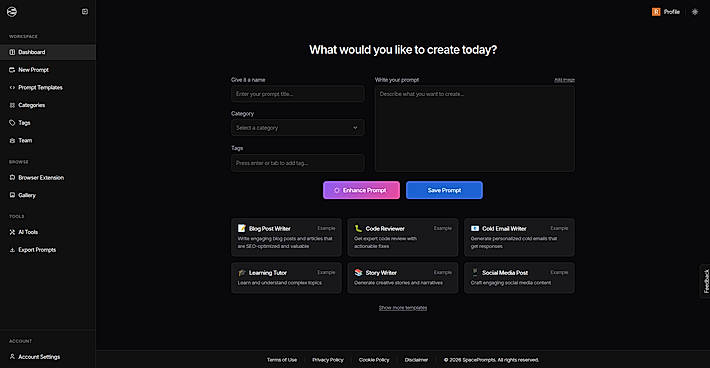Open the Select a category dropdown
Viewport: 710px width, 368px height.
(x=297, y=128)
